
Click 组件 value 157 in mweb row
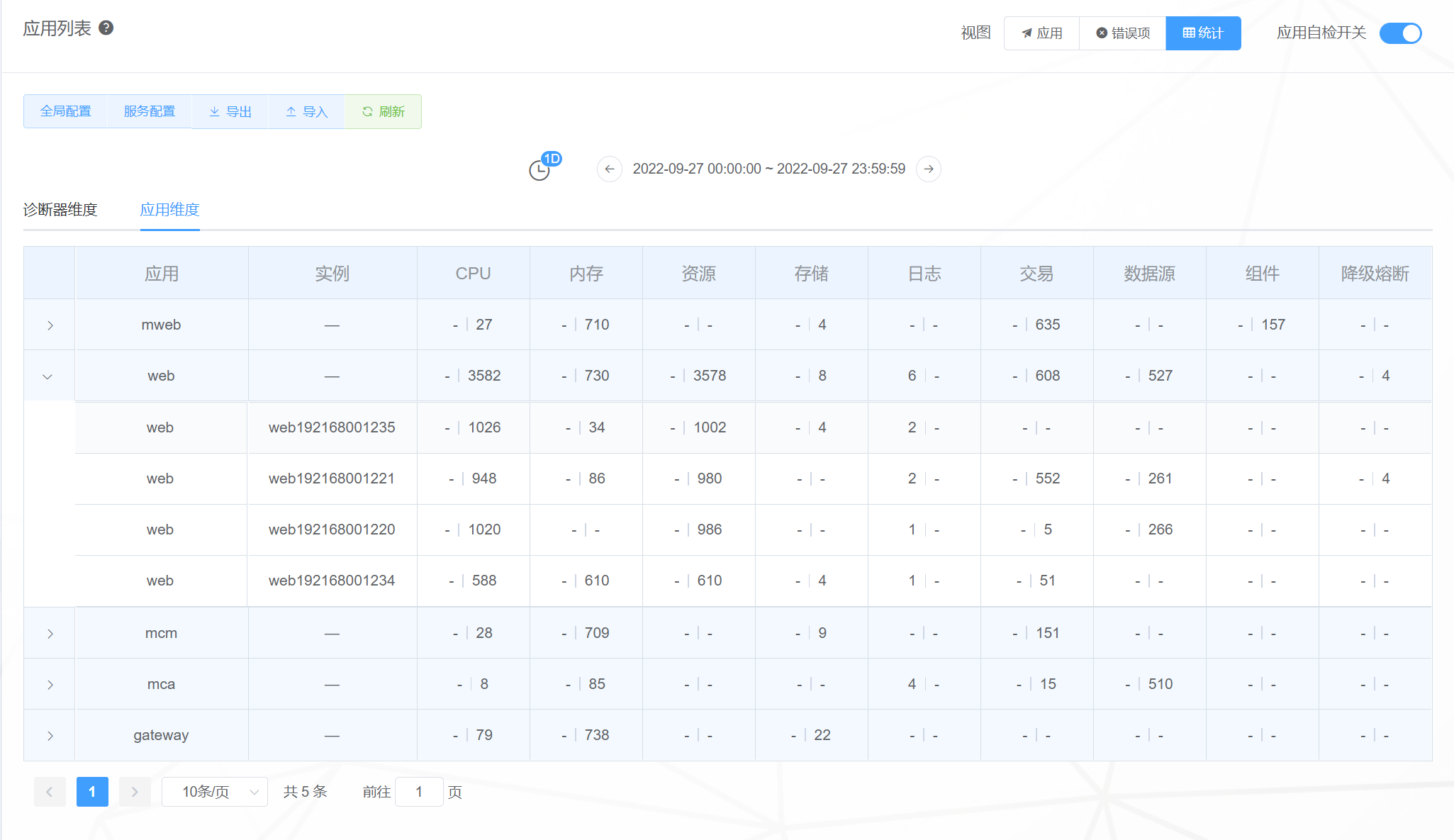pyautogui.click(x=1273, y=325)
